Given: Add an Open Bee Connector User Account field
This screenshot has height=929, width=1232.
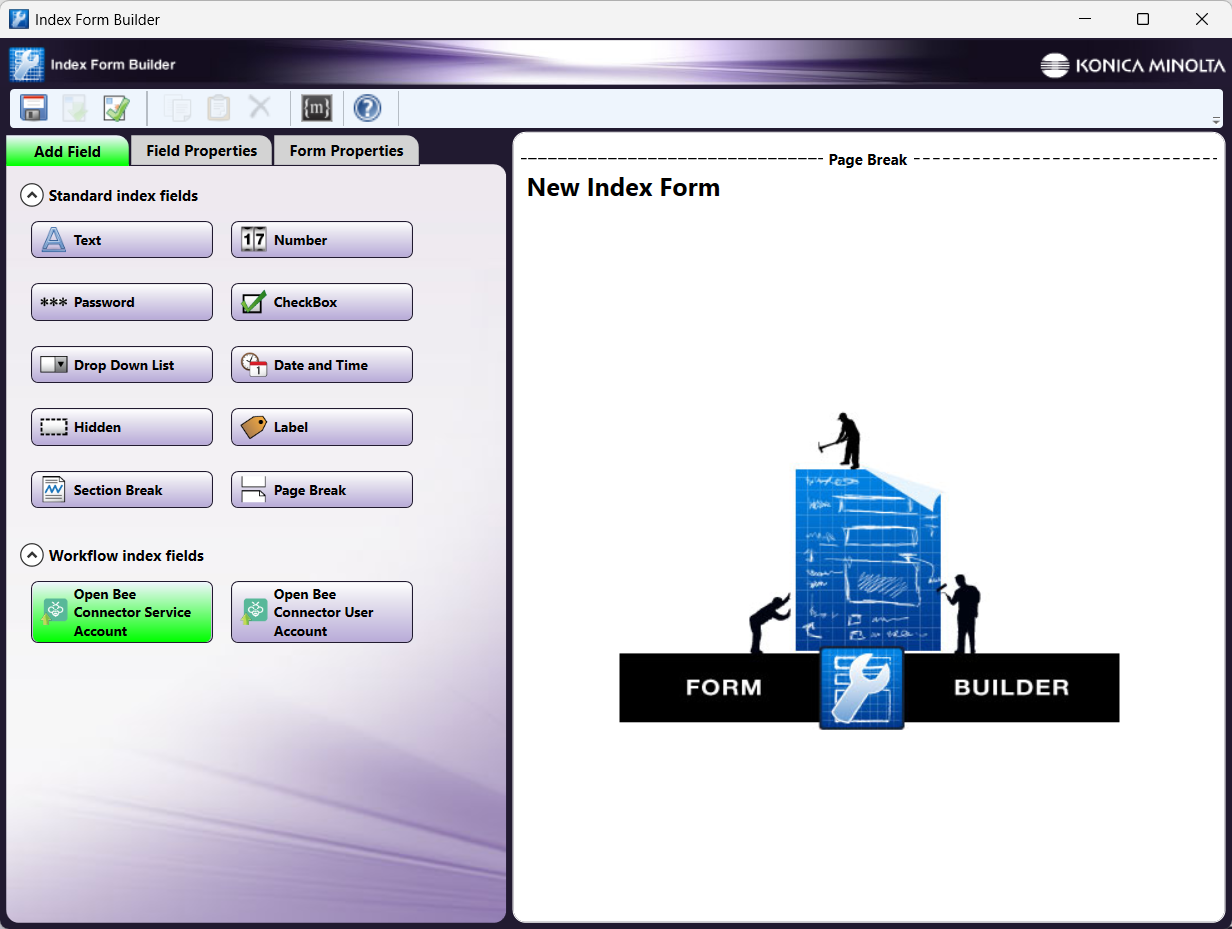Looking at the screenshot, I should click(x=321, y=611).
